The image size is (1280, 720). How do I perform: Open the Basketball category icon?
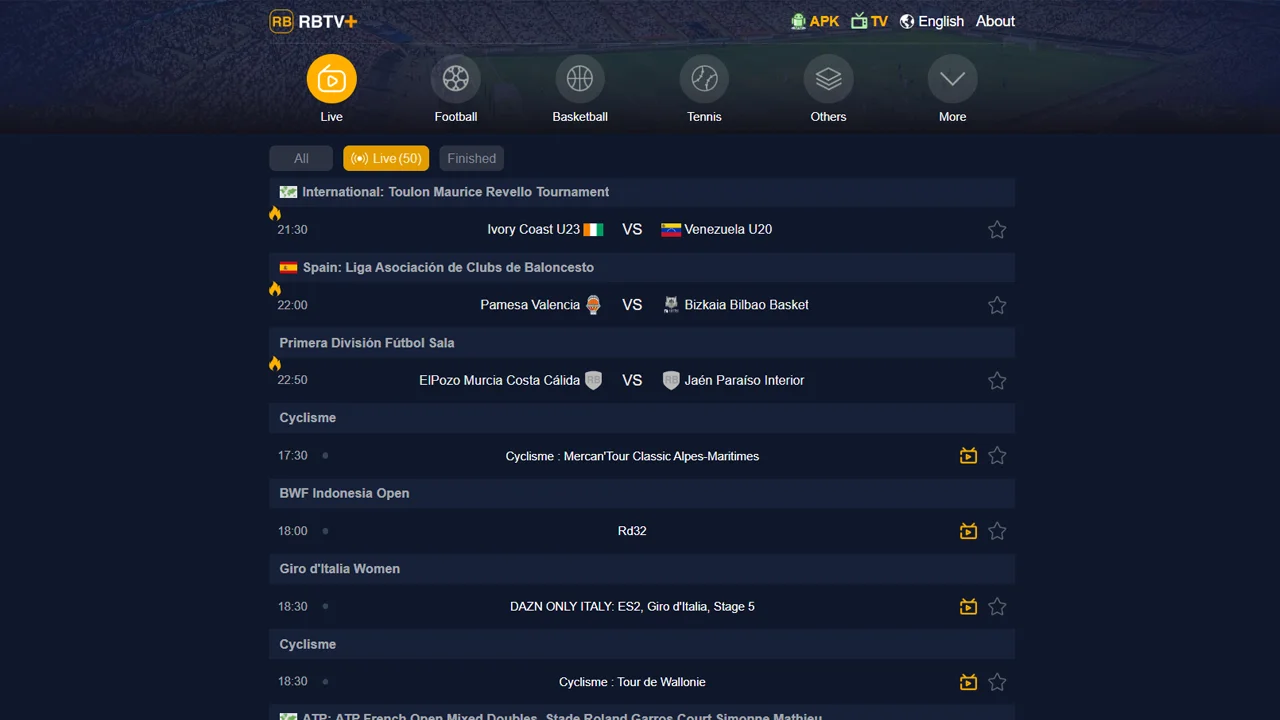point(580,79)
